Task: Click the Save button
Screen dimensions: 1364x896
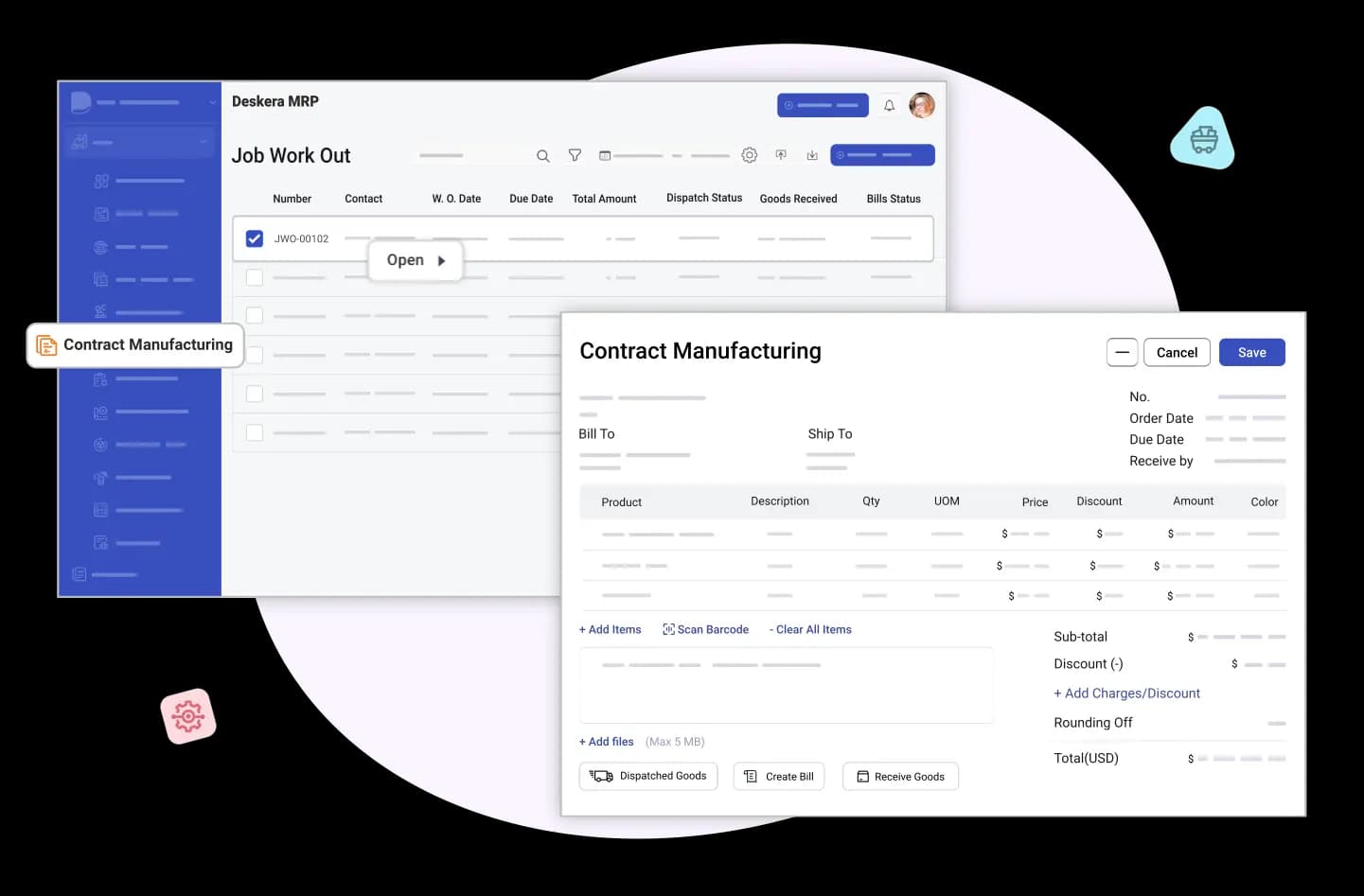Action: (1250, 353)
